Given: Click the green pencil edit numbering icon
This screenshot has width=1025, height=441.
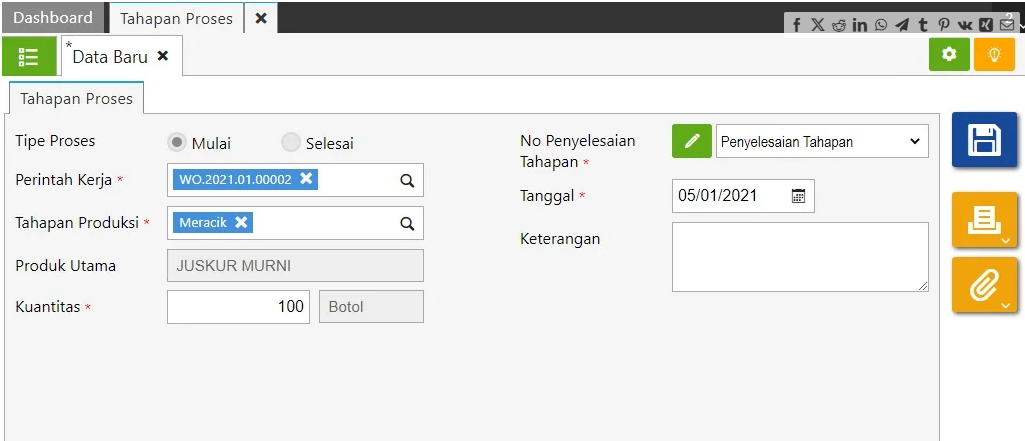Looking at the screenshot, I should (x=692, y=142).
